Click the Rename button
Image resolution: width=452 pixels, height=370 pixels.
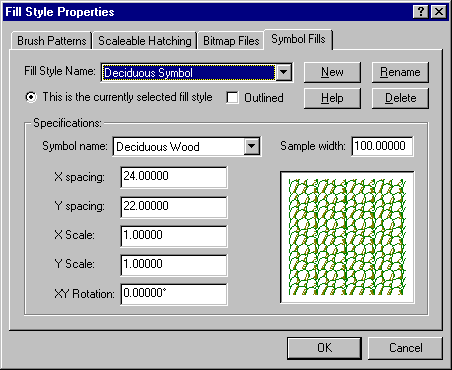tap(400, 72)
